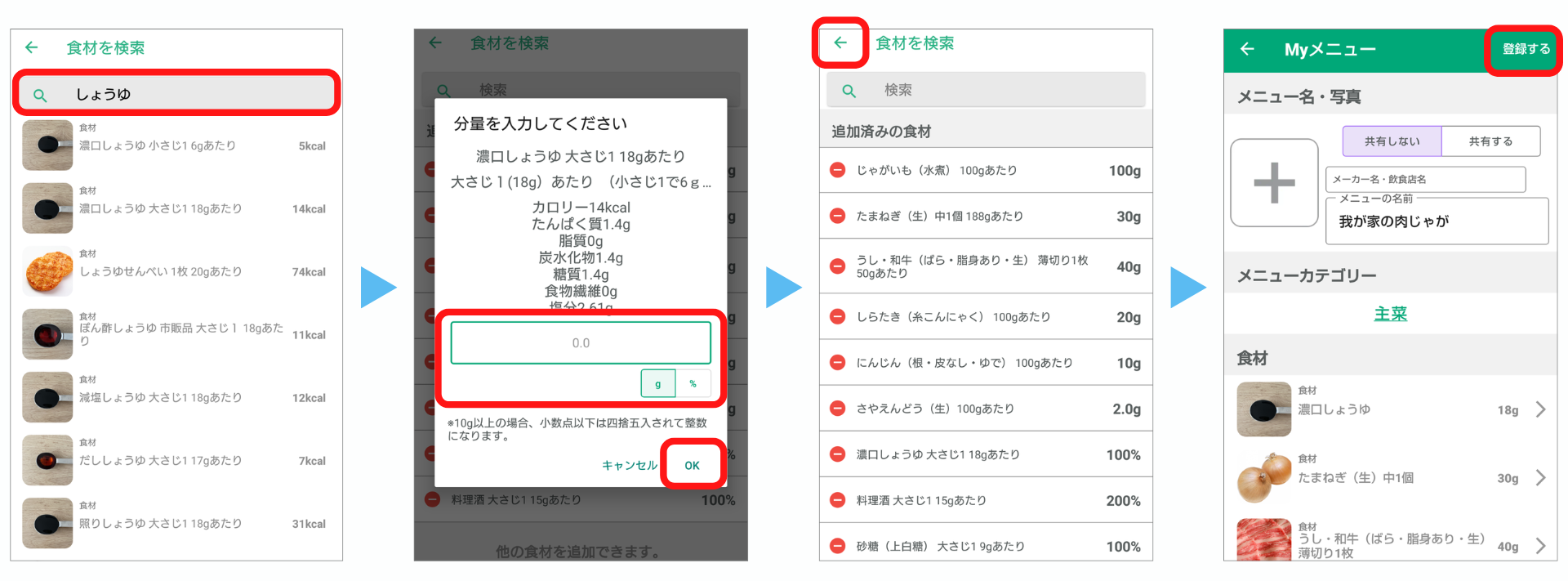Click plus icon to add menu photo
1568x581 pixels.
point(1274,183)
